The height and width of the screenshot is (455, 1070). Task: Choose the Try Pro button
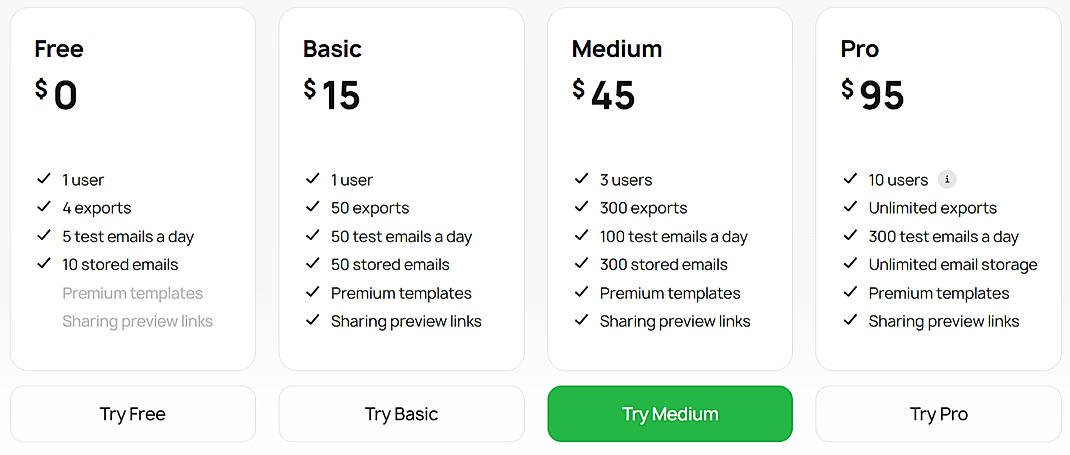click(938, 414)
